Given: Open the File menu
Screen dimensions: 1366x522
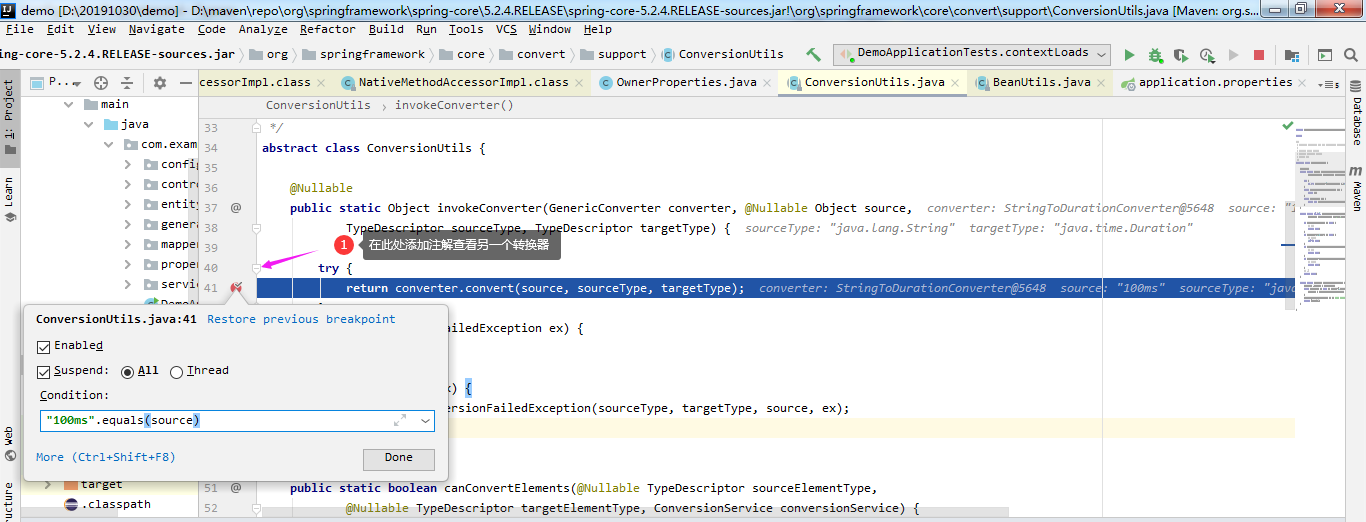Looking at the screenshot, I should 20,30.
